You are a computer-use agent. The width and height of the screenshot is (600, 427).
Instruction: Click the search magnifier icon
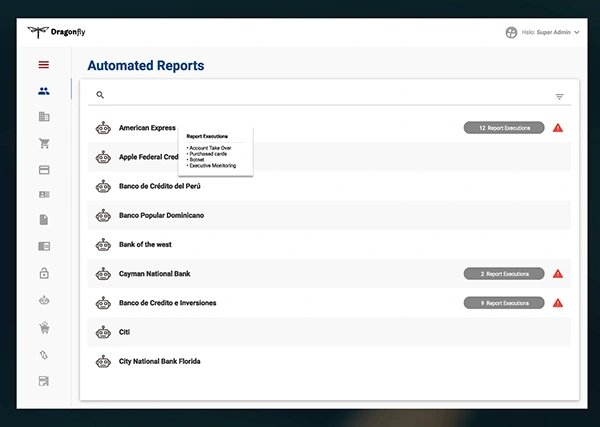pyautogui.click(x=100, y=95)
